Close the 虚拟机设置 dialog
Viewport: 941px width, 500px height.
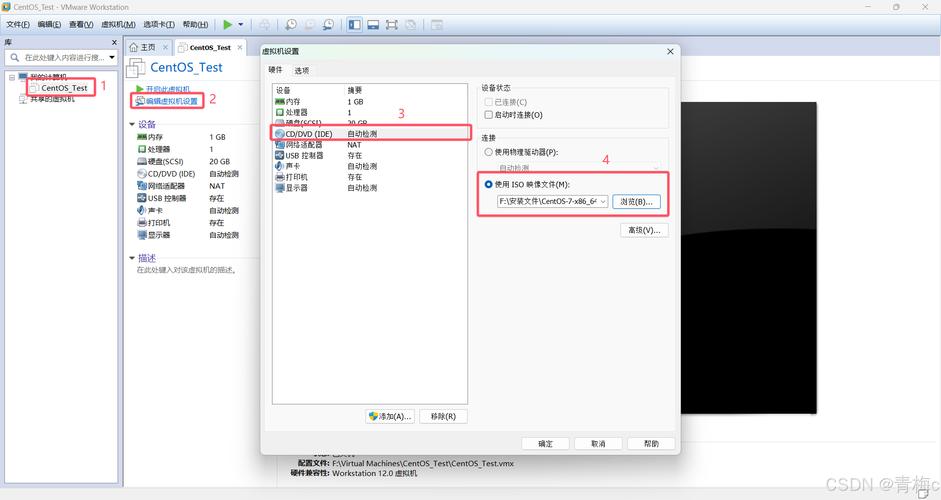(670, 52)
